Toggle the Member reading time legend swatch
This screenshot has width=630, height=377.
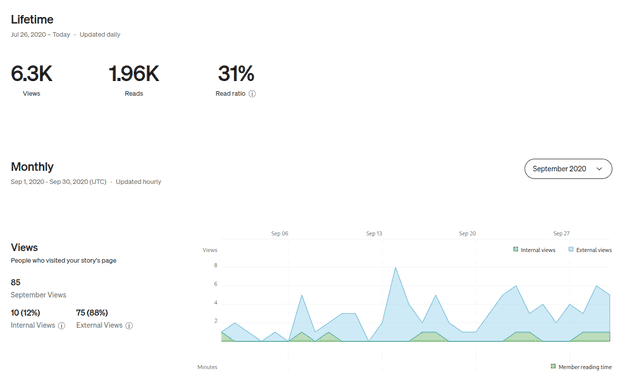pyautogui.click(x=553, y=367)
